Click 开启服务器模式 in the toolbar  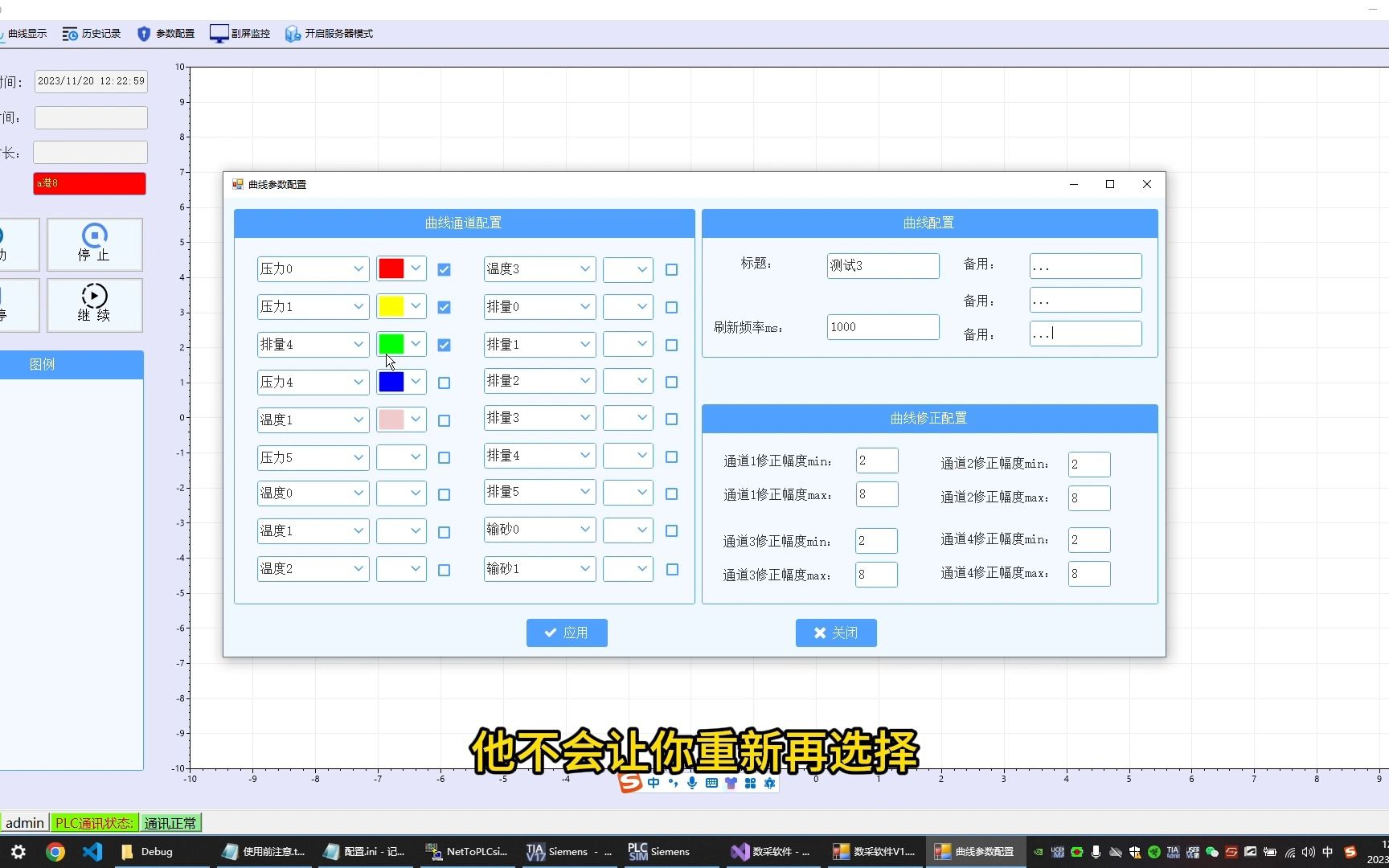point(329,34)
